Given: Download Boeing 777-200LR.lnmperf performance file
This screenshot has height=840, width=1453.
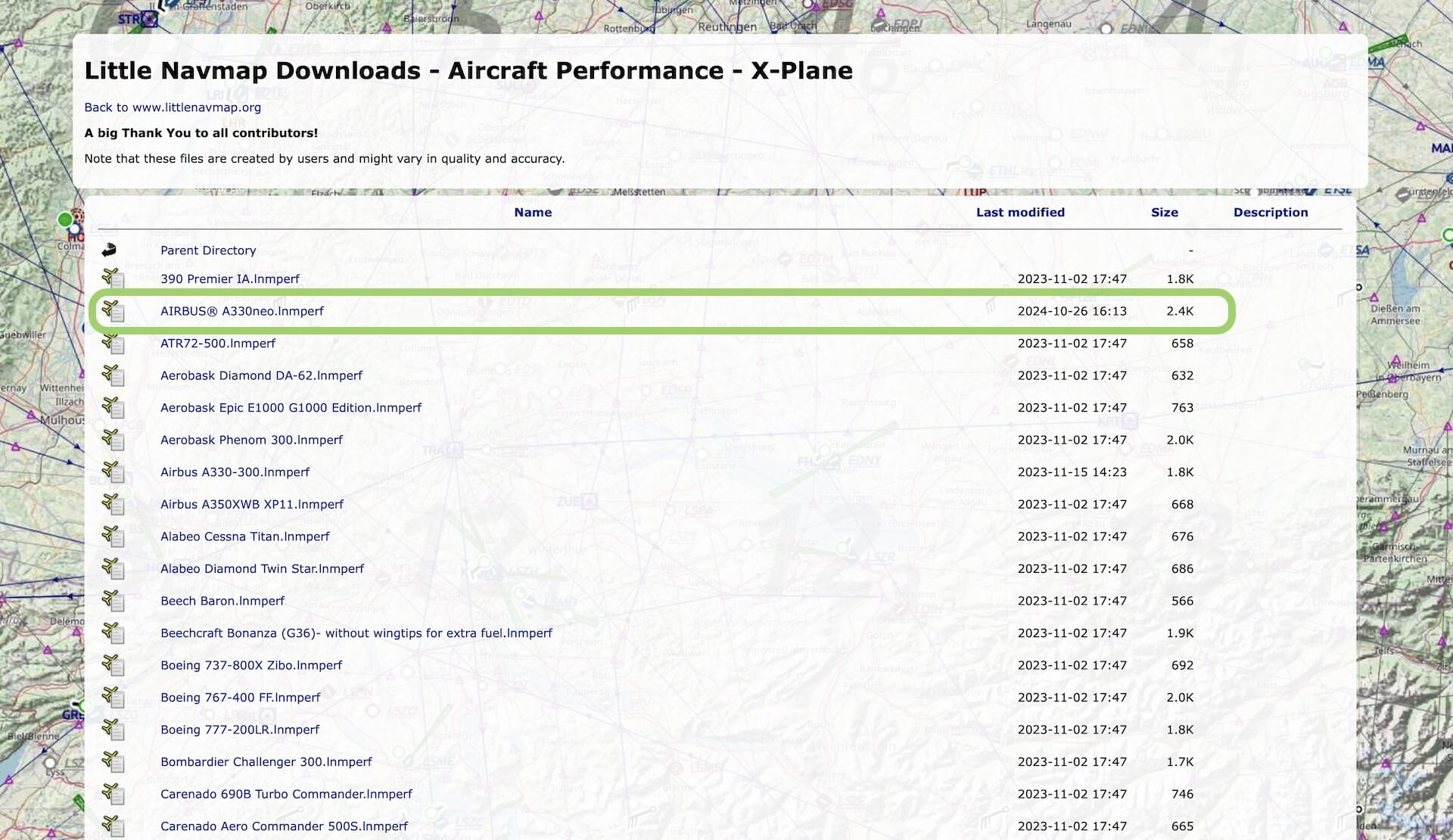Looking at the screenshot, I should coord(240,730).
